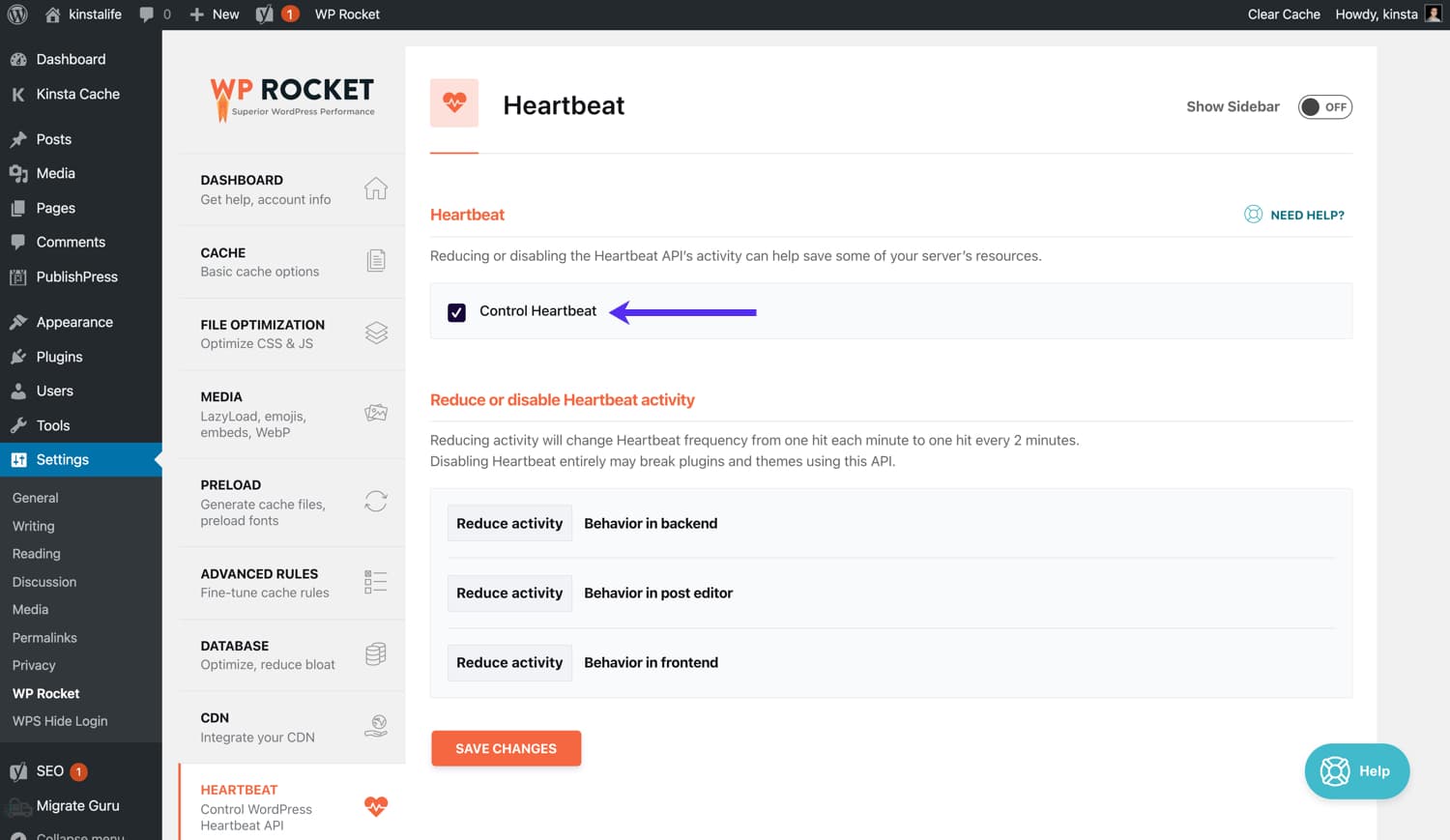Screen dimensions: 1450x840
Task: Open the Behavior in post editor activity dropdown
Action: click(x=509, y=593)
